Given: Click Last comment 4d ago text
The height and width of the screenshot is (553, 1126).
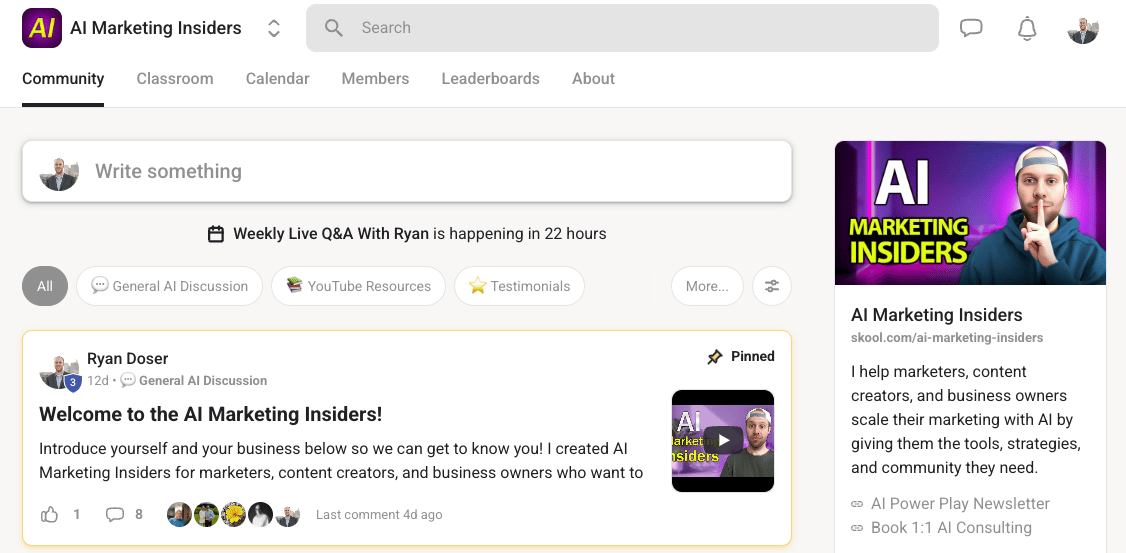Looking at the screenshot, I should [379, 515].
